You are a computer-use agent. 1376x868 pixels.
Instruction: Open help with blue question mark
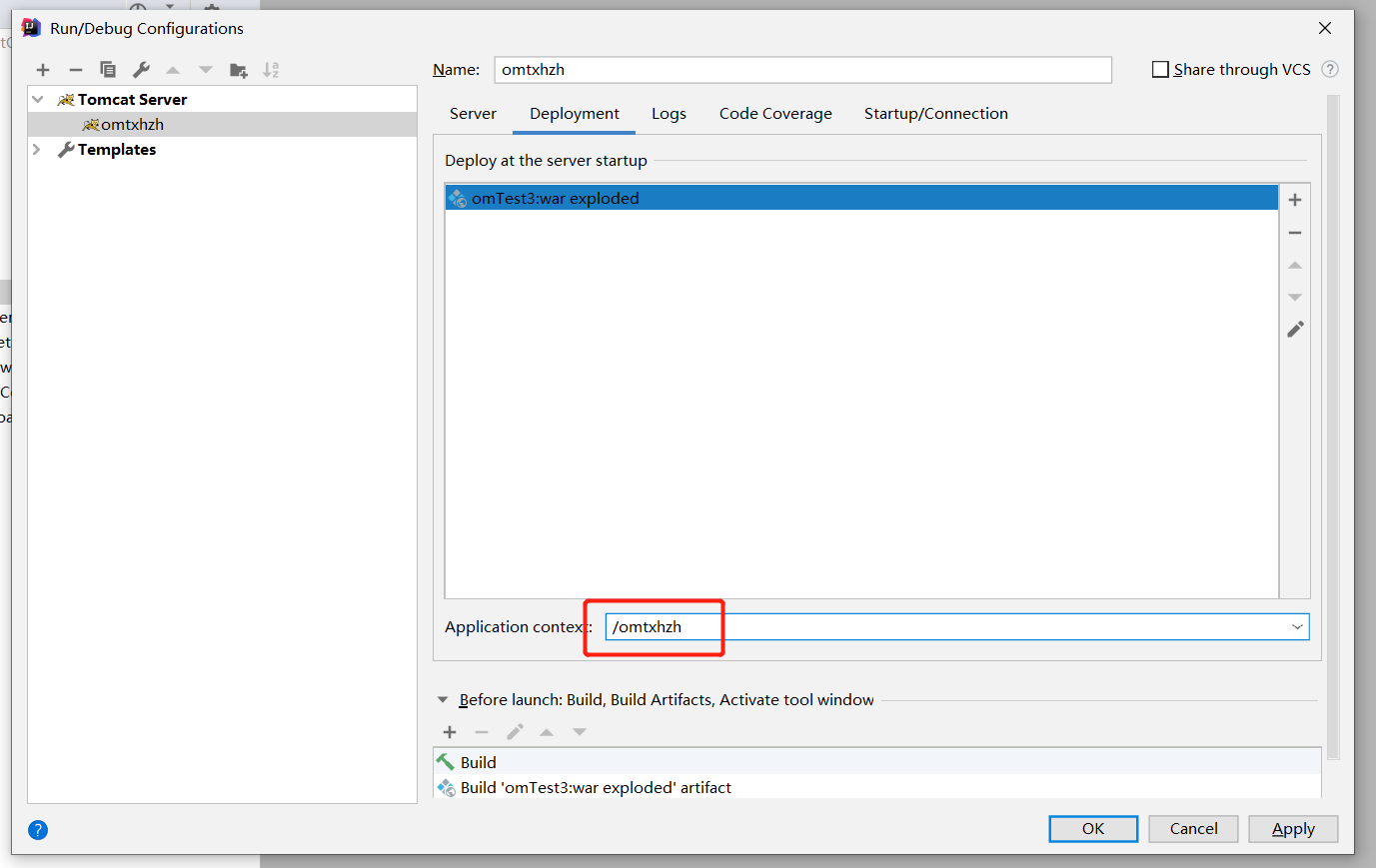38,830
